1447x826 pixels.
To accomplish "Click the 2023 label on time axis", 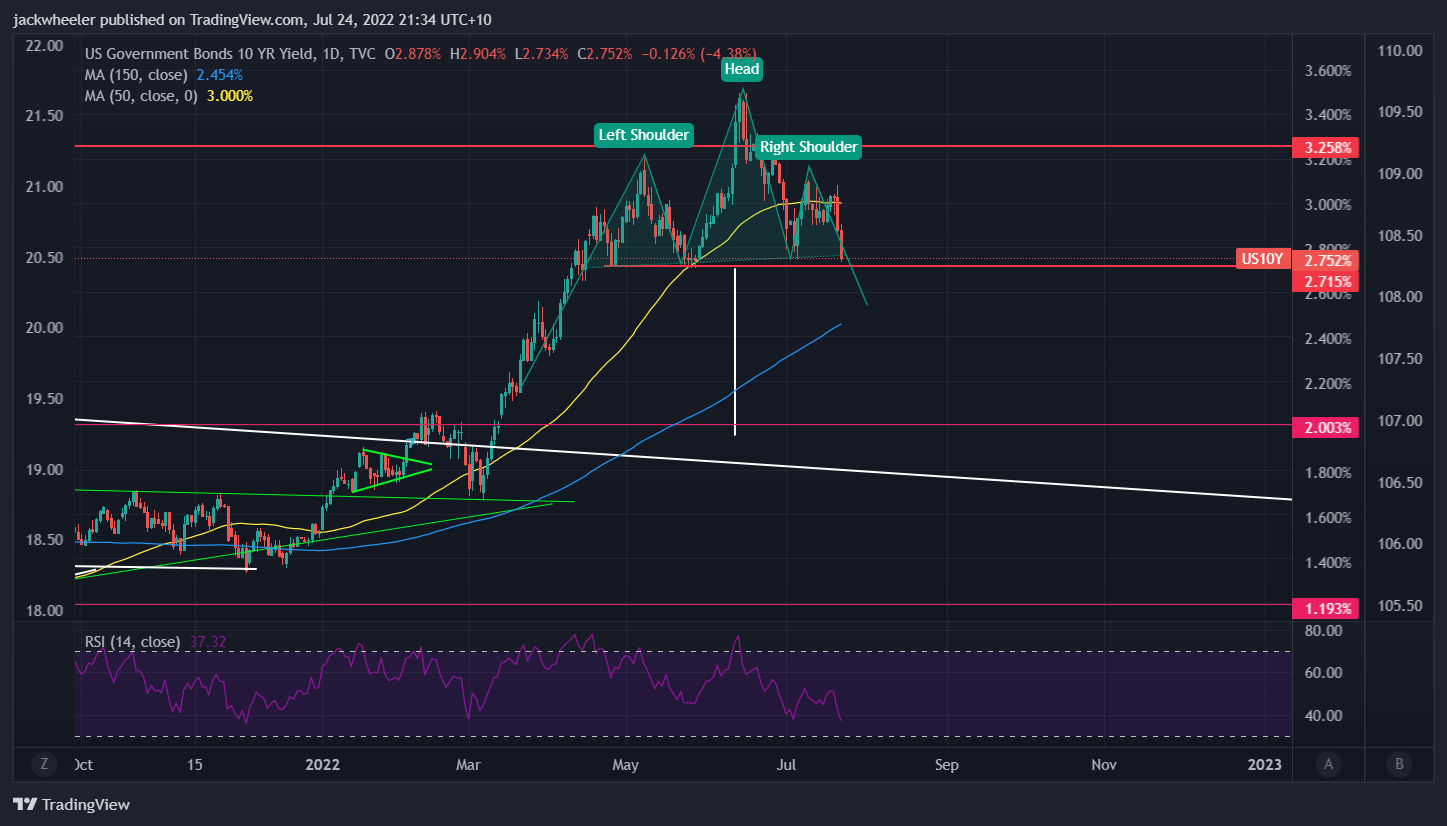I will pos(1266,765).
